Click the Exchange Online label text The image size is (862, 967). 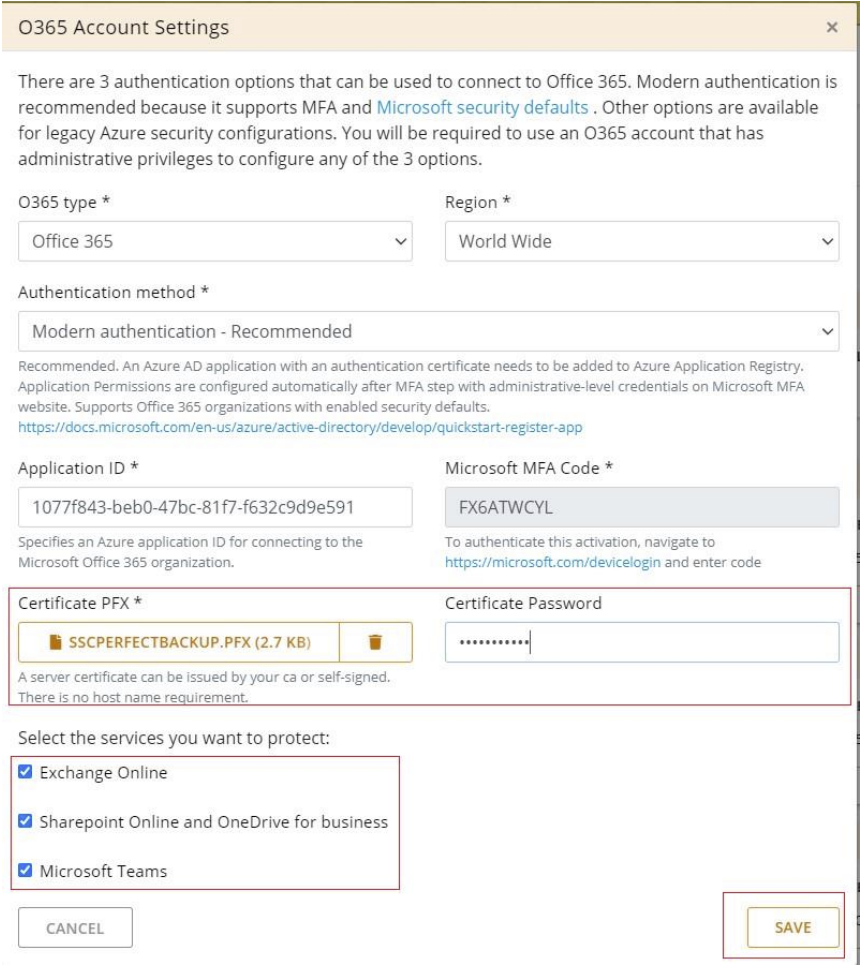pyautogui.click(x=104, y=773)
